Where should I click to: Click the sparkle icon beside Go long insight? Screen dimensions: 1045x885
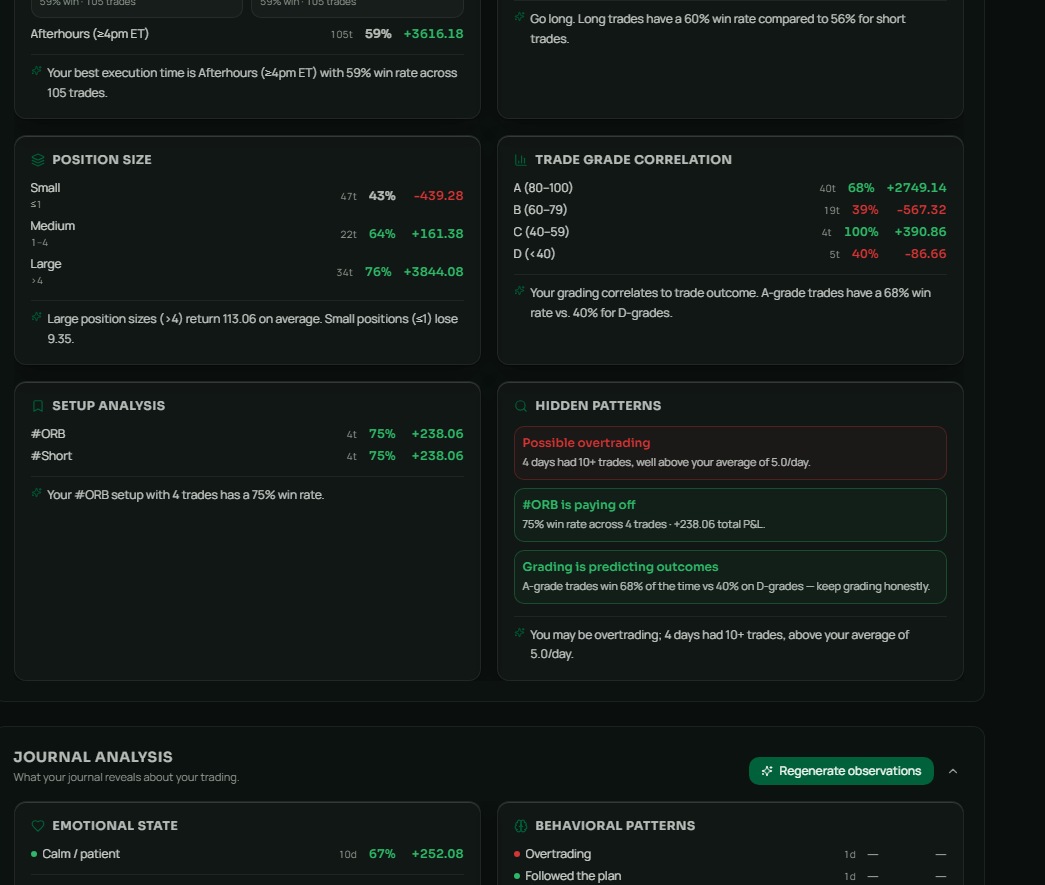[x=519, y=17]
